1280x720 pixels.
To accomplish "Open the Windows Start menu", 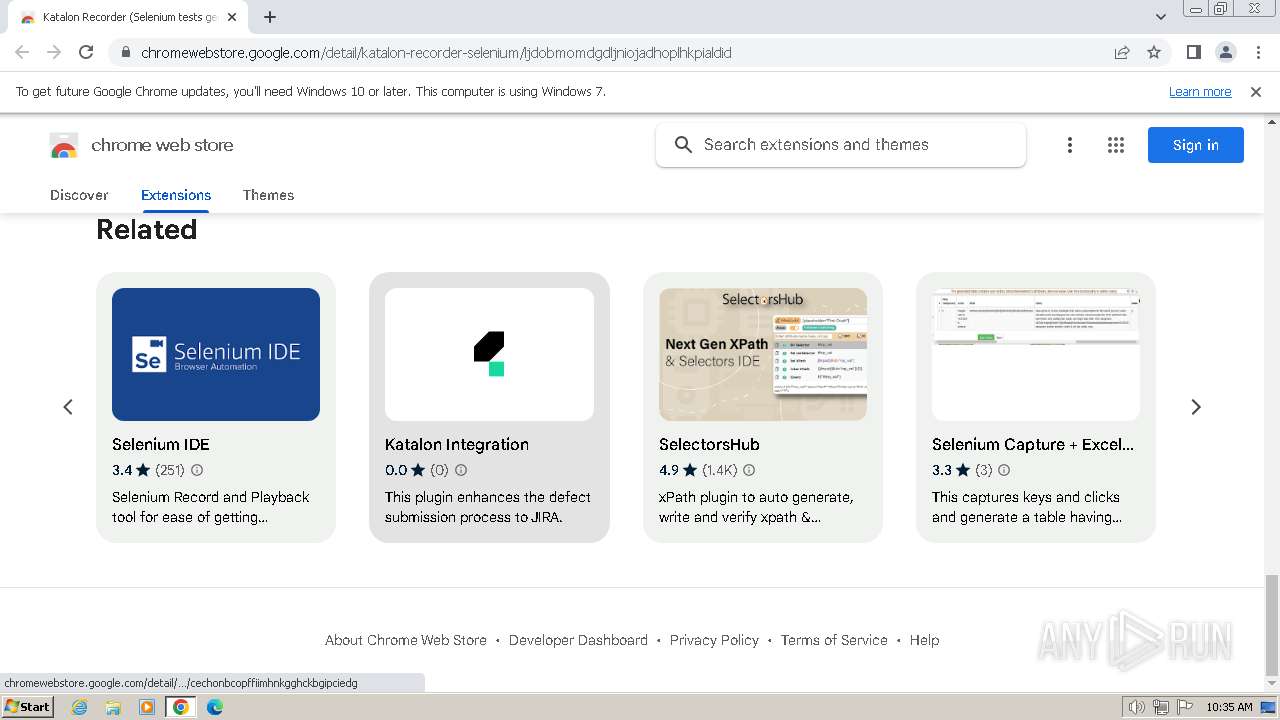I will click(x=28, y=707).
